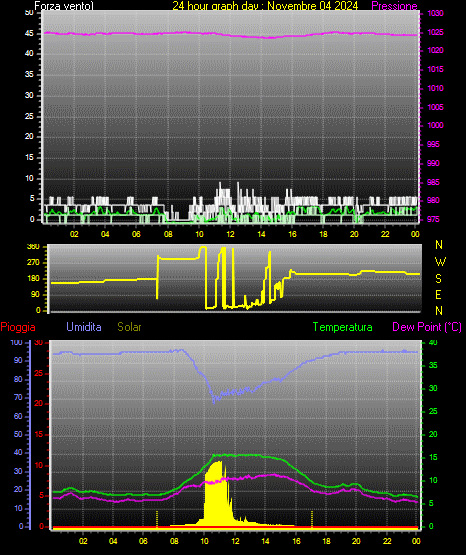
Task: Click the 'Dew Point (°C)' legend label
Action: click(x=427, y=327)
